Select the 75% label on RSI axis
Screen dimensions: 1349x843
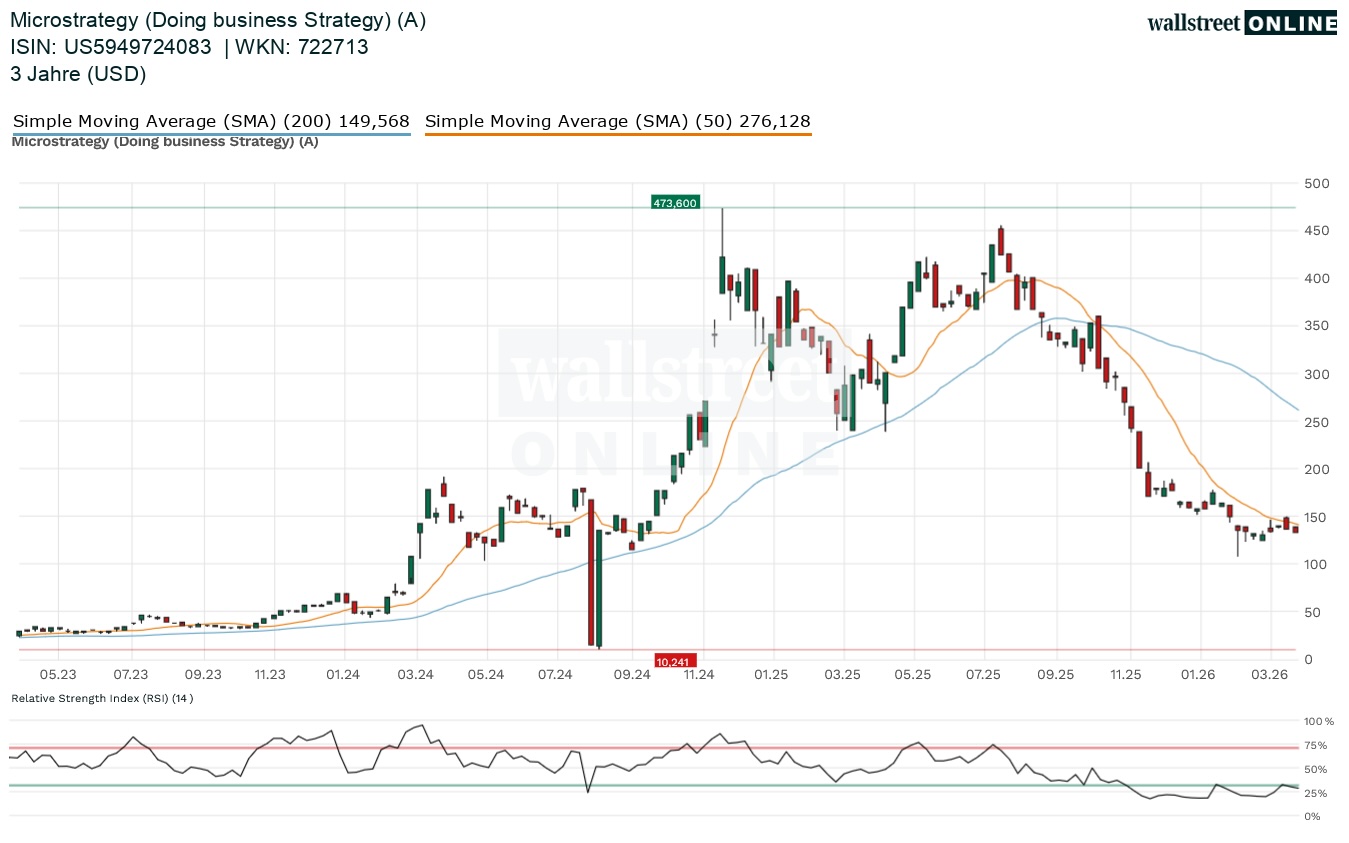pos(1315,745)
